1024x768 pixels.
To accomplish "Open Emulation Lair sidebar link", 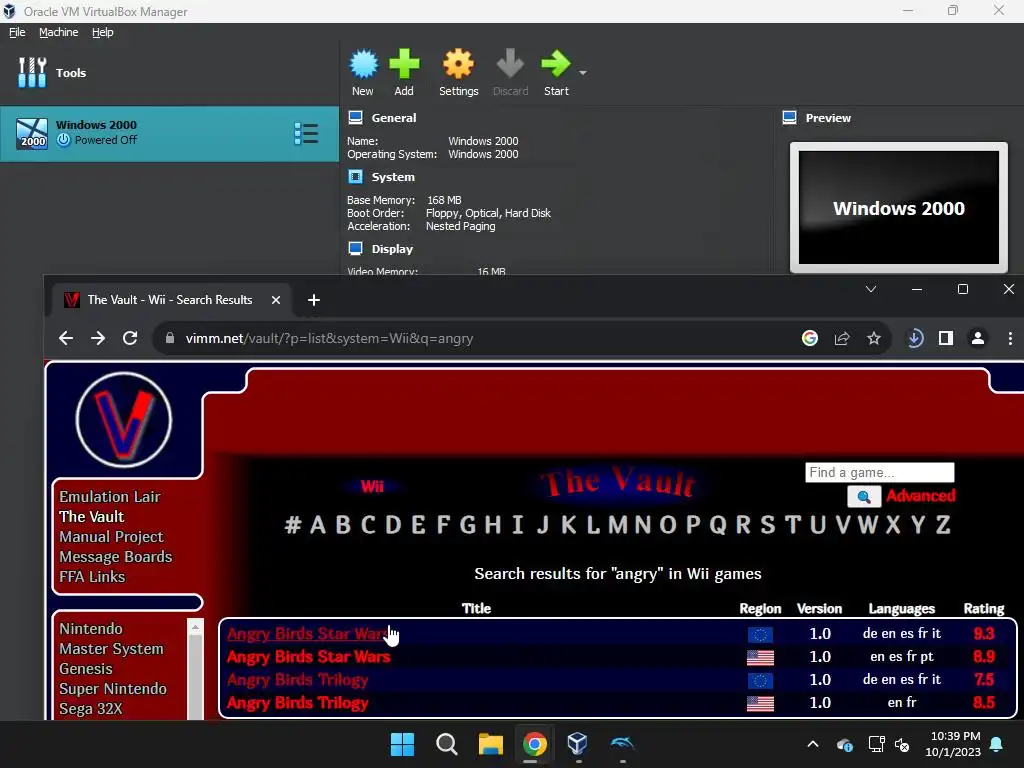I will (110, 496).
